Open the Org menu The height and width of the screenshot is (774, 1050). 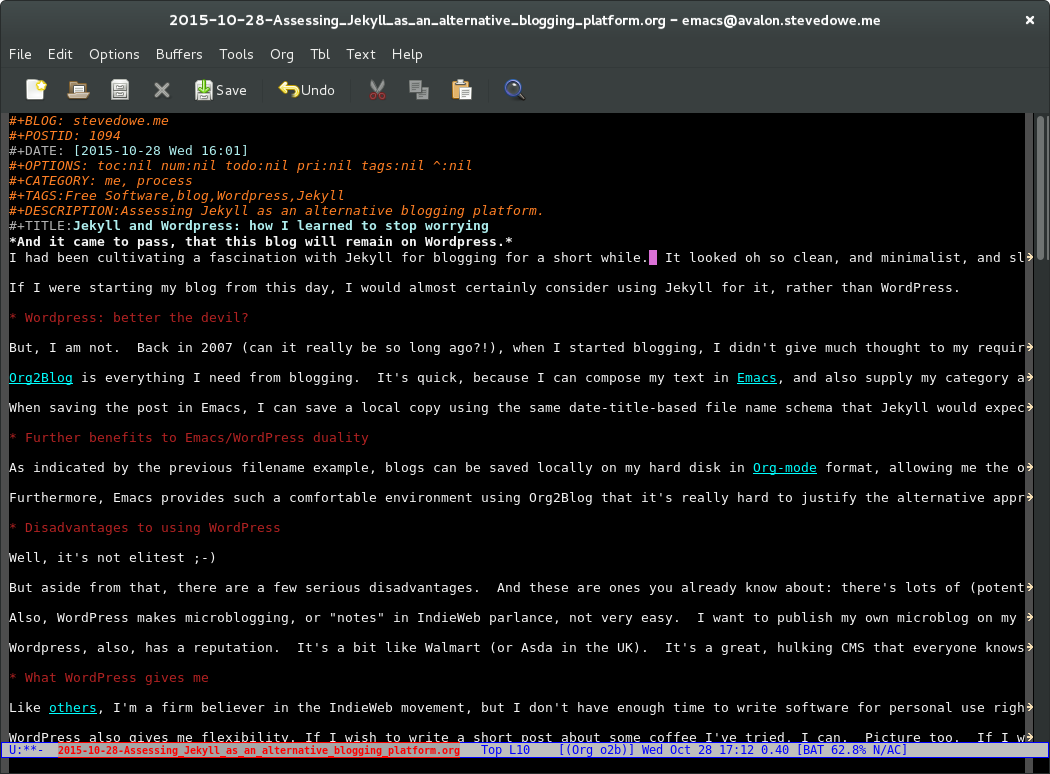coord(282,55)
